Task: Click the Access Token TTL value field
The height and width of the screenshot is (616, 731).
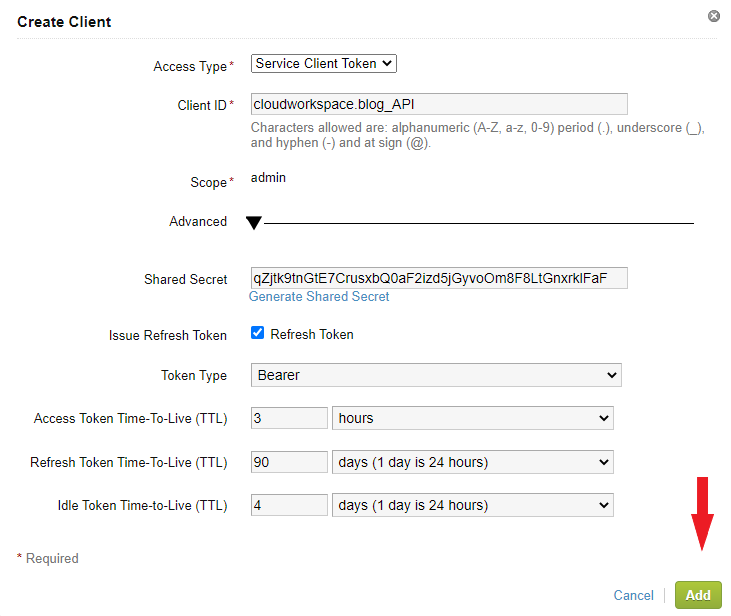Action: pos(288,418)
